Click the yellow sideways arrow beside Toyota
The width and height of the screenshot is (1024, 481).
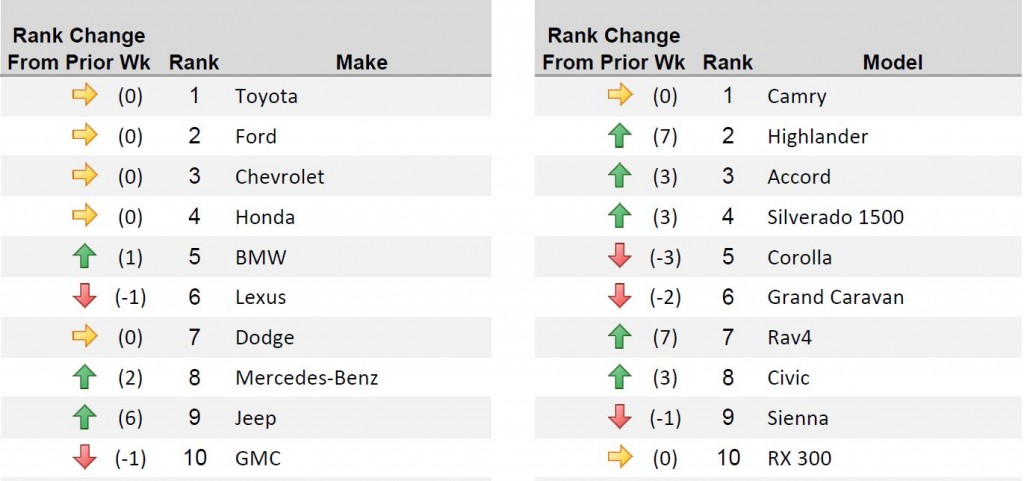pos(85,95)
